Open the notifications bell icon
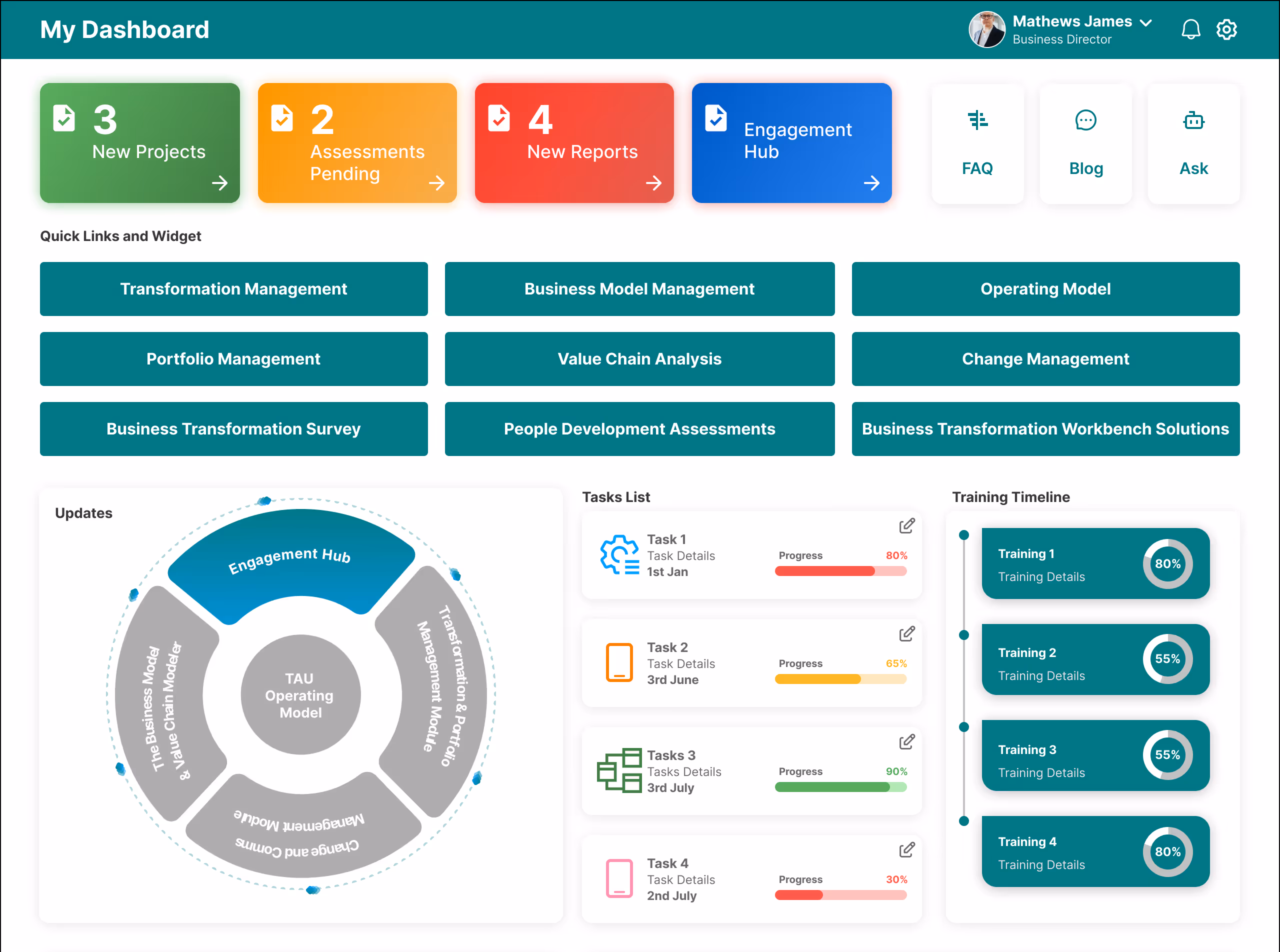 (1190, 29)
